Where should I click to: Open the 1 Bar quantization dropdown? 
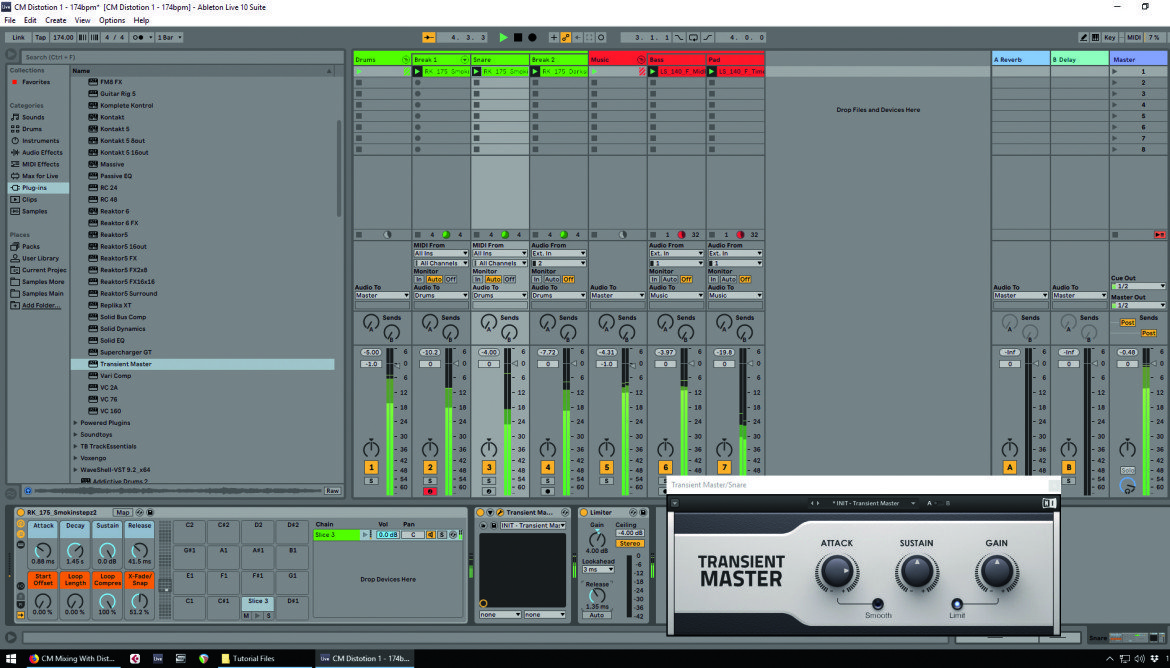click(169, 37)
